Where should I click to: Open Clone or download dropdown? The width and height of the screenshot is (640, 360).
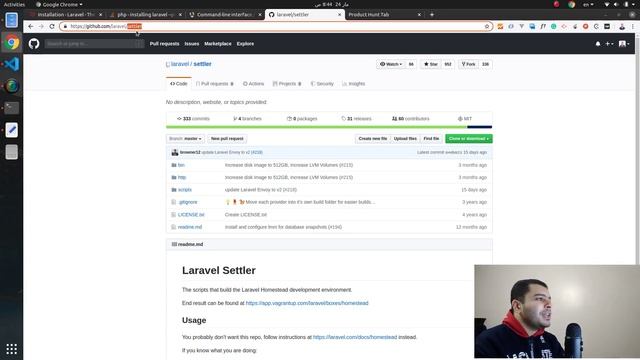coord(469,138)
